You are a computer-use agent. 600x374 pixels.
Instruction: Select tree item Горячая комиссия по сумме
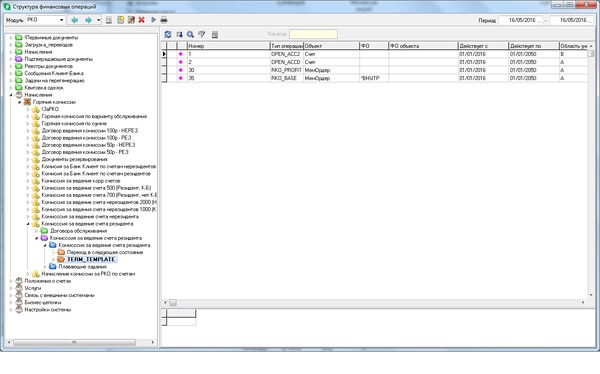click(x=74, y=123)
